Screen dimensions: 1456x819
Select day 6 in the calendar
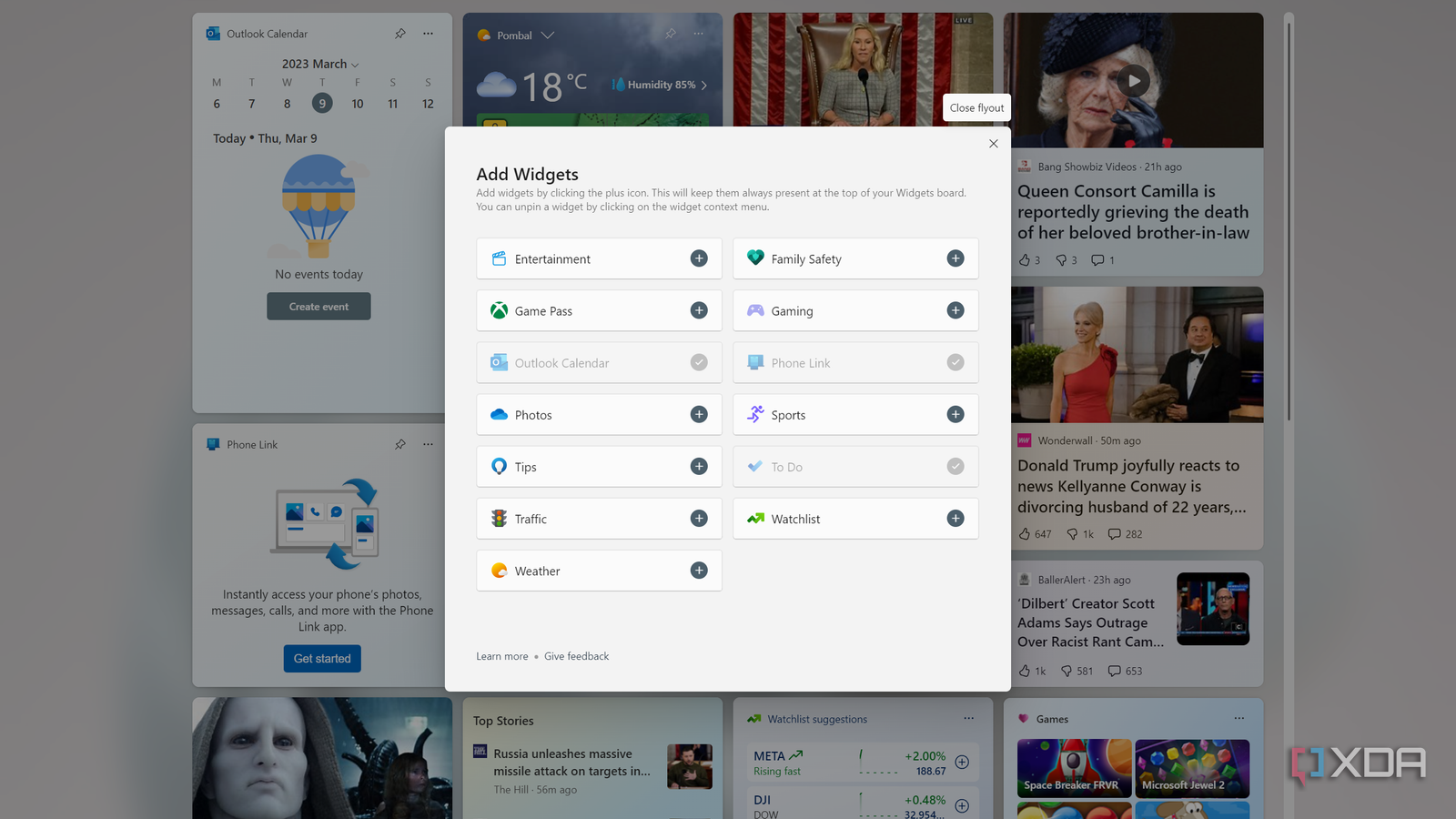coord(217,104)
